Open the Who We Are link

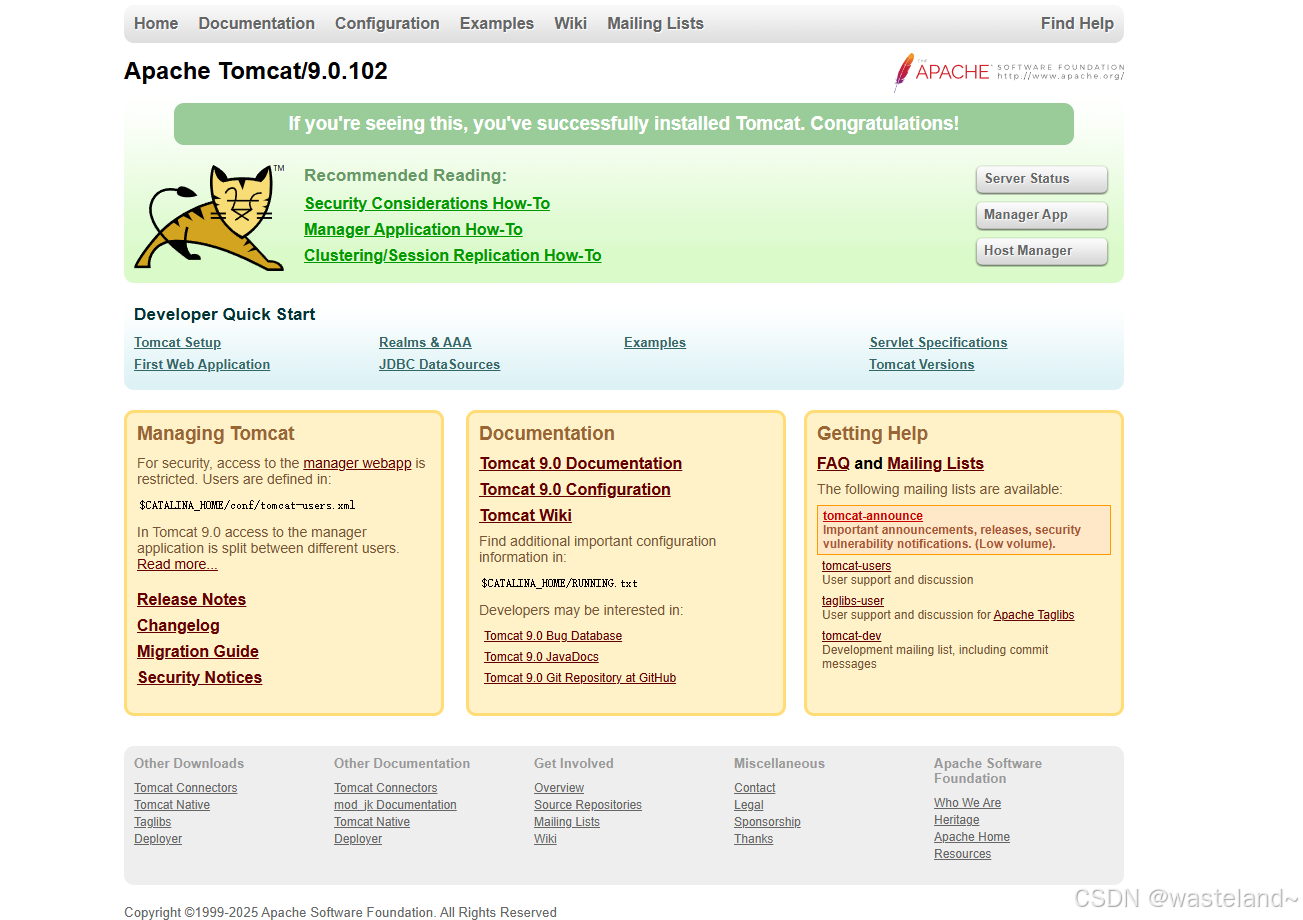click(967, 803)
